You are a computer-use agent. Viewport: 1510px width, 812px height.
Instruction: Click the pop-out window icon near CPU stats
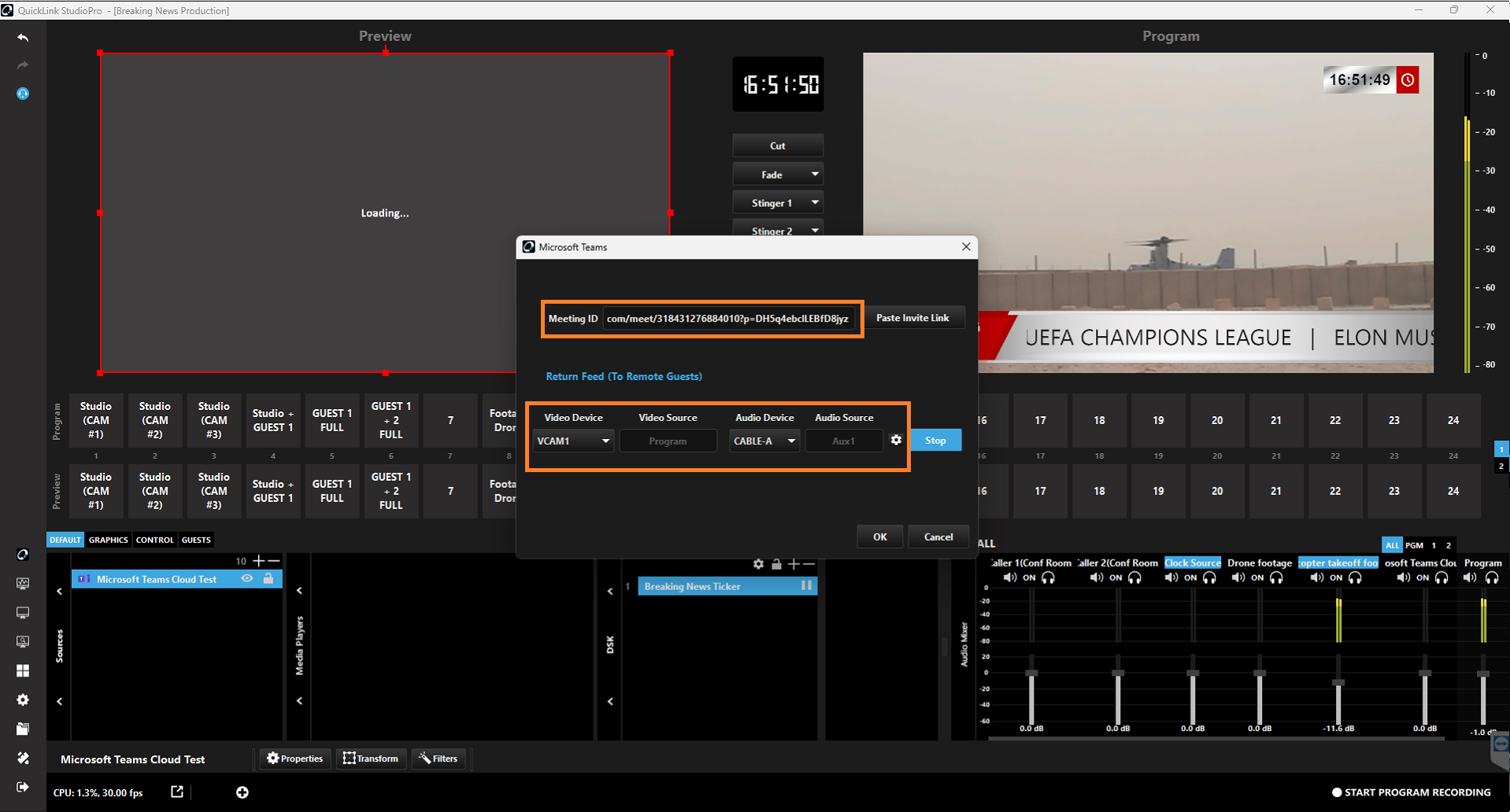click(177, 792)
